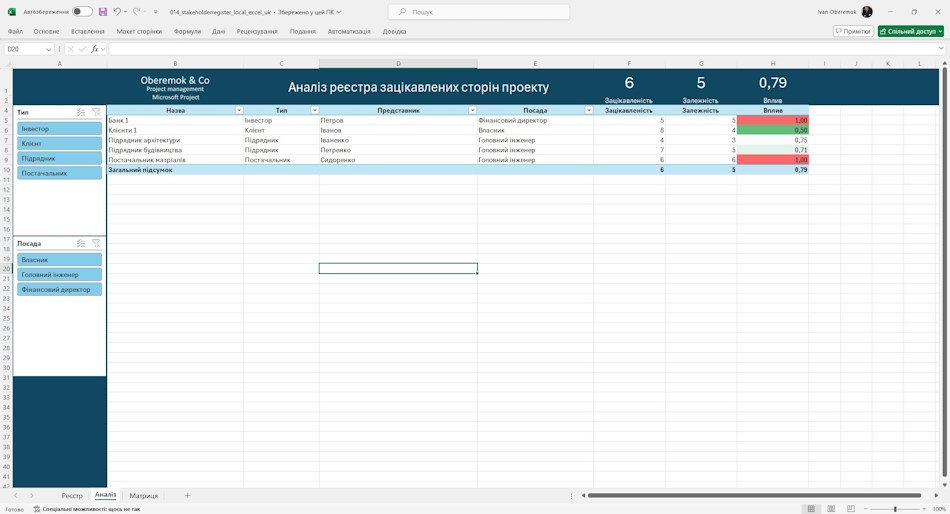The height and width of the screenshot is (514, 950).
Task: Click the 100% zoom level
Action: [x=939, y=509]
